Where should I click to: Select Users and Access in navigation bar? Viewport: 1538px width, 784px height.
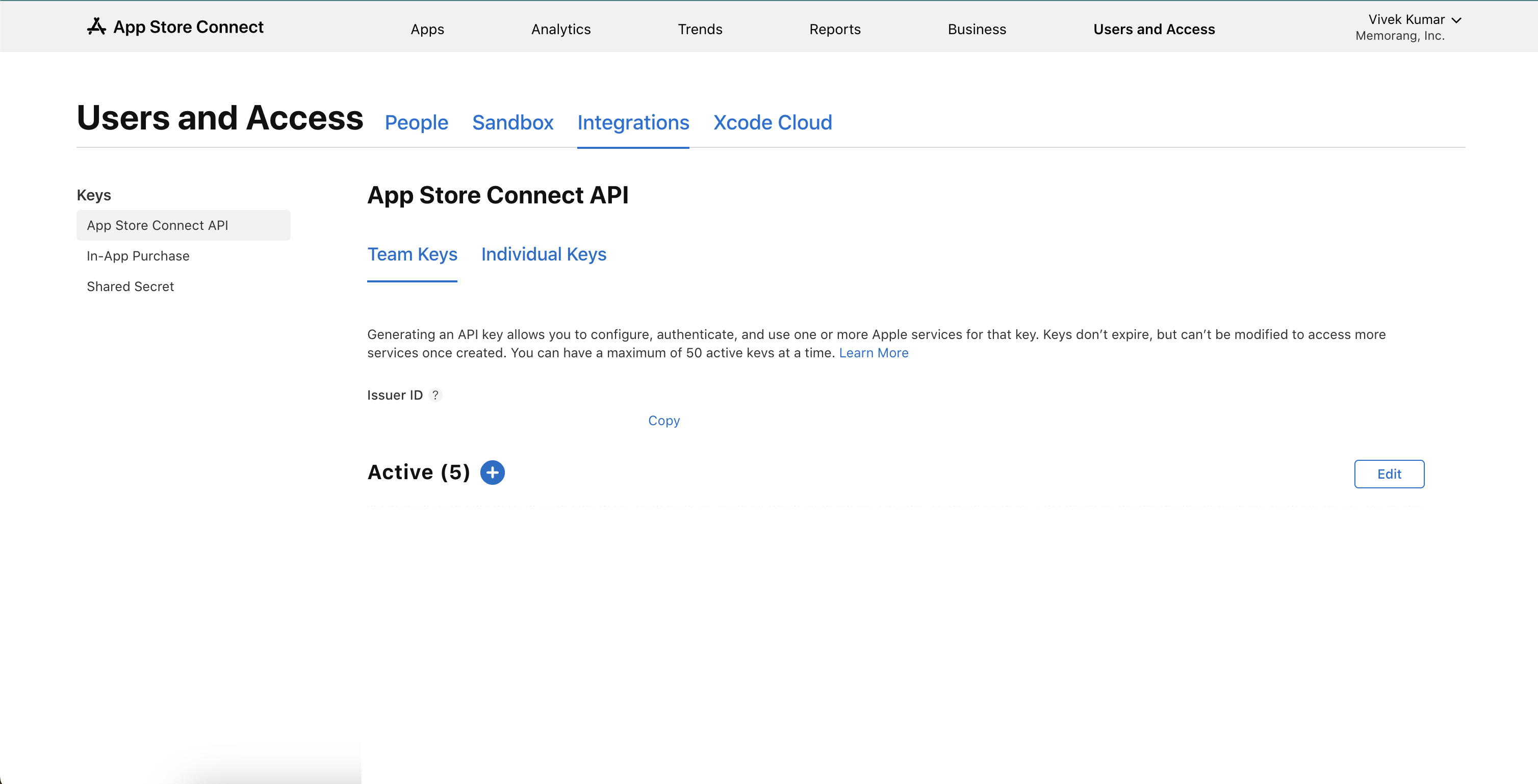(1153, 29)
